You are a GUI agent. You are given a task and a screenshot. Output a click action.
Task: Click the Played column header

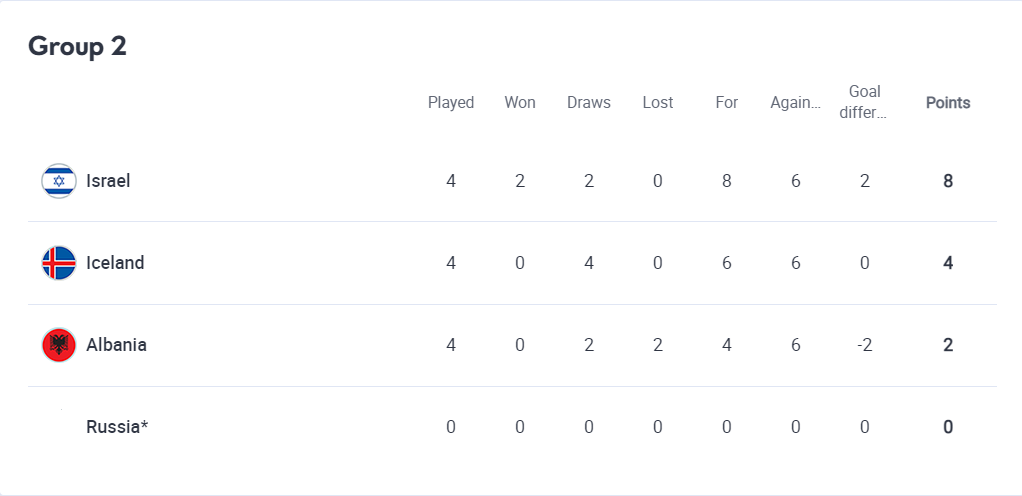(x=451, y=102)
